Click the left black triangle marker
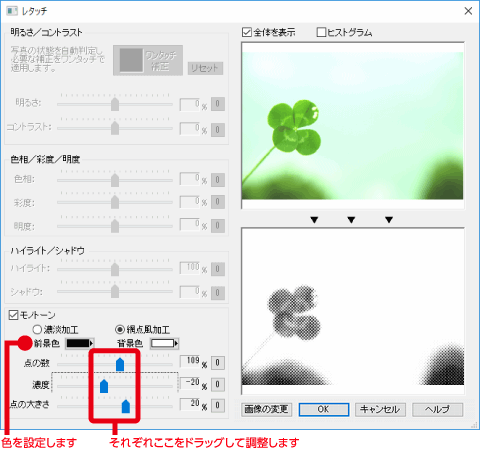The image size is (480, 450). pyautogui.click(x=314, y=220)
